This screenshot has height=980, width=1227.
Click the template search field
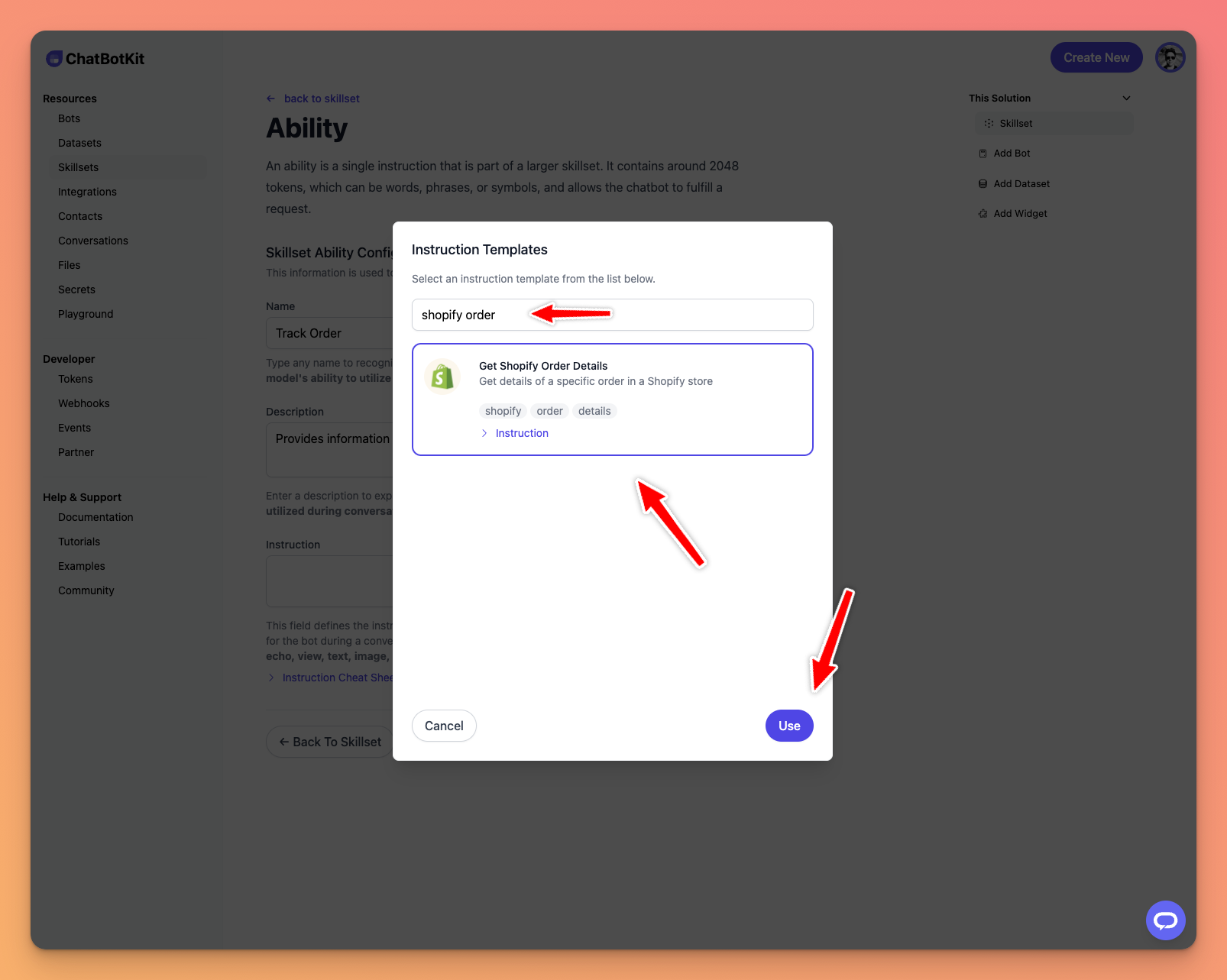pos(612,315)
